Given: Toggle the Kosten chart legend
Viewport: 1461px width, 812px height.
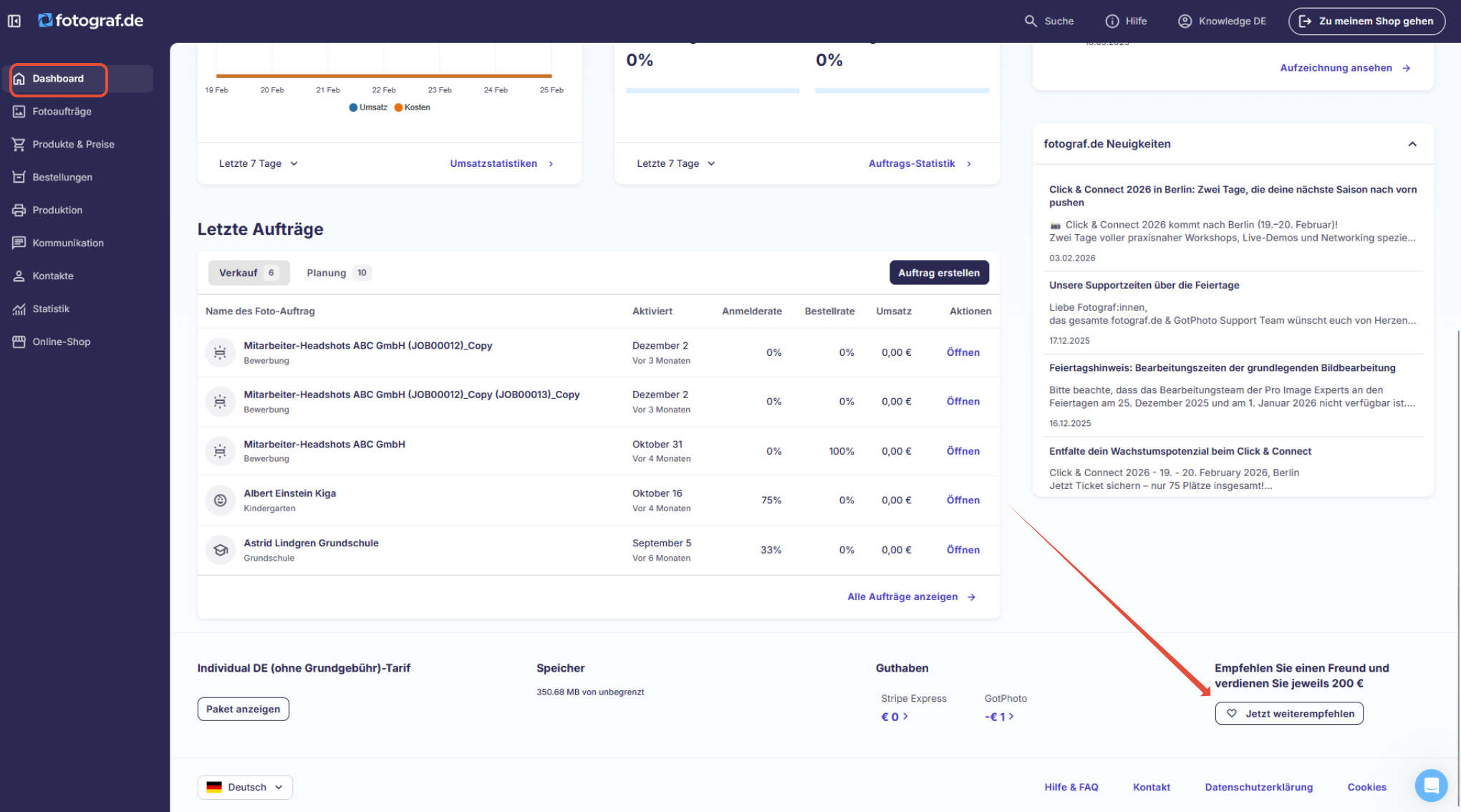Looking at the screenshot, I should (413, 107).
